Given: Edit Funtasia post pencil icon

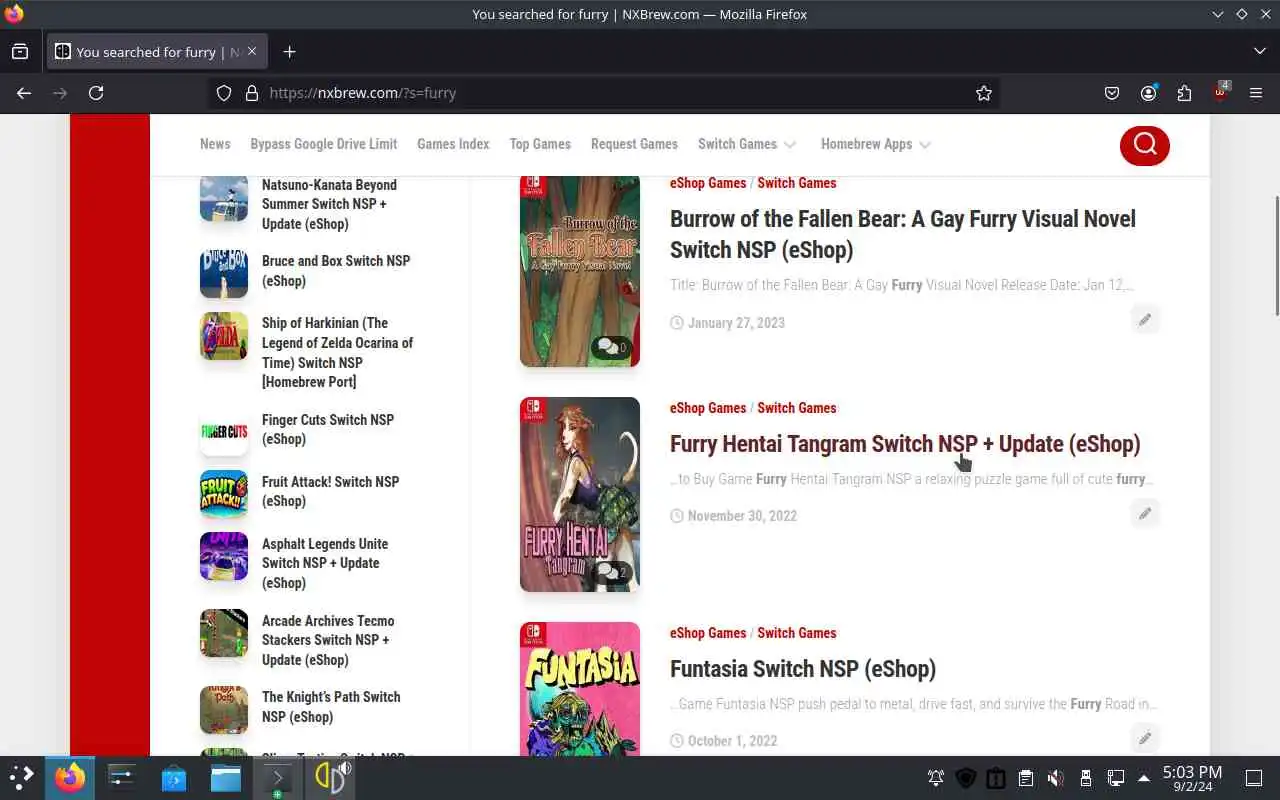Looking at the screenshot, I should [x=1145, y=738].
